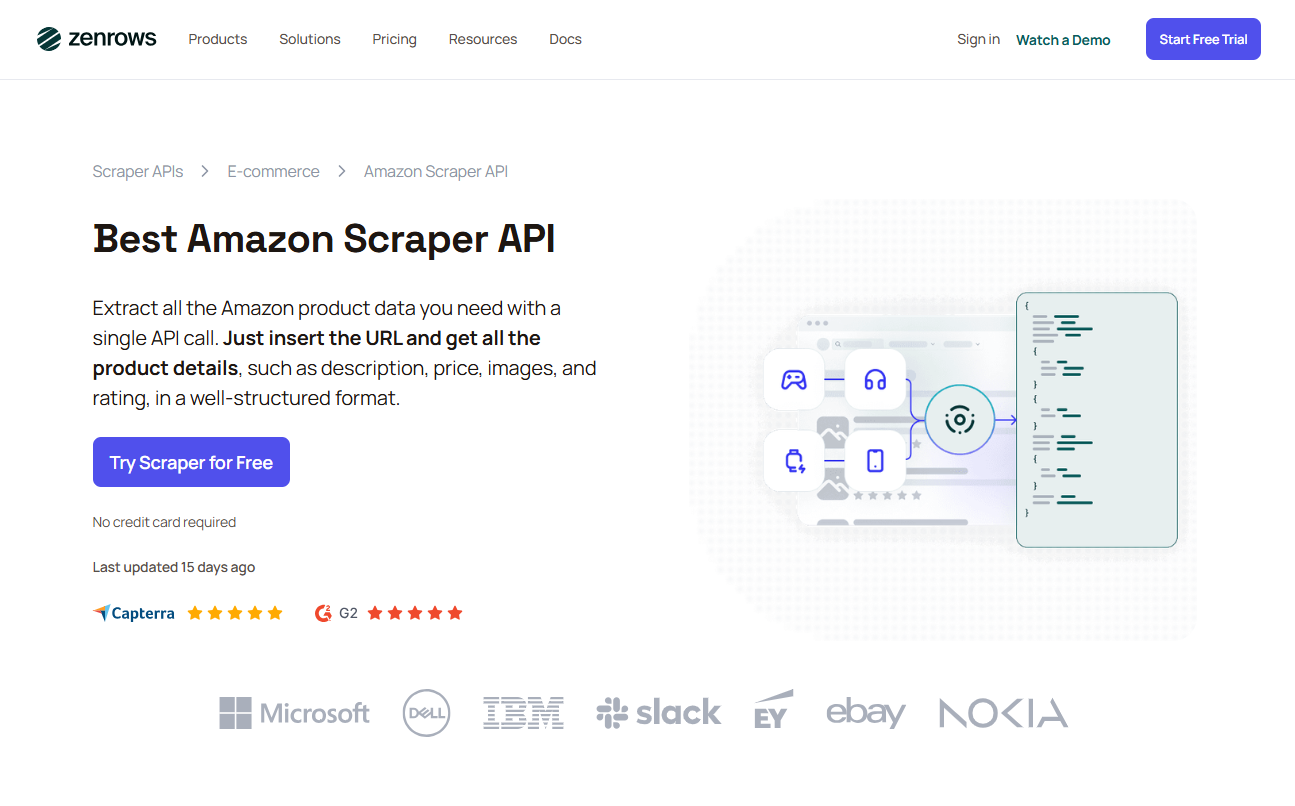1295x806 pixels.
Task: Open the Resources dropdown
Action: coord(482,39)
